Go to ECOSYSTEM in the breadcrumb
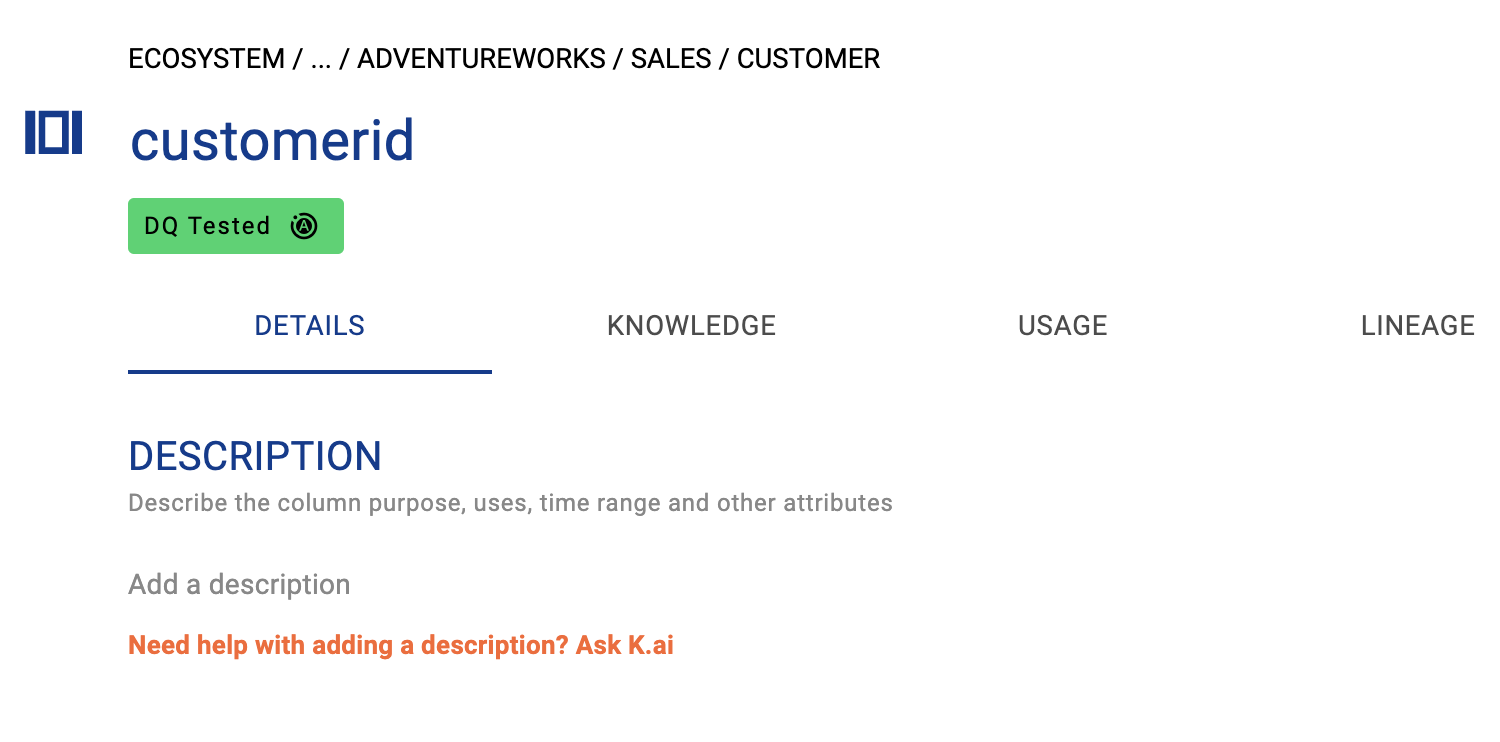The image size is (1500, 742). point(206,59)
